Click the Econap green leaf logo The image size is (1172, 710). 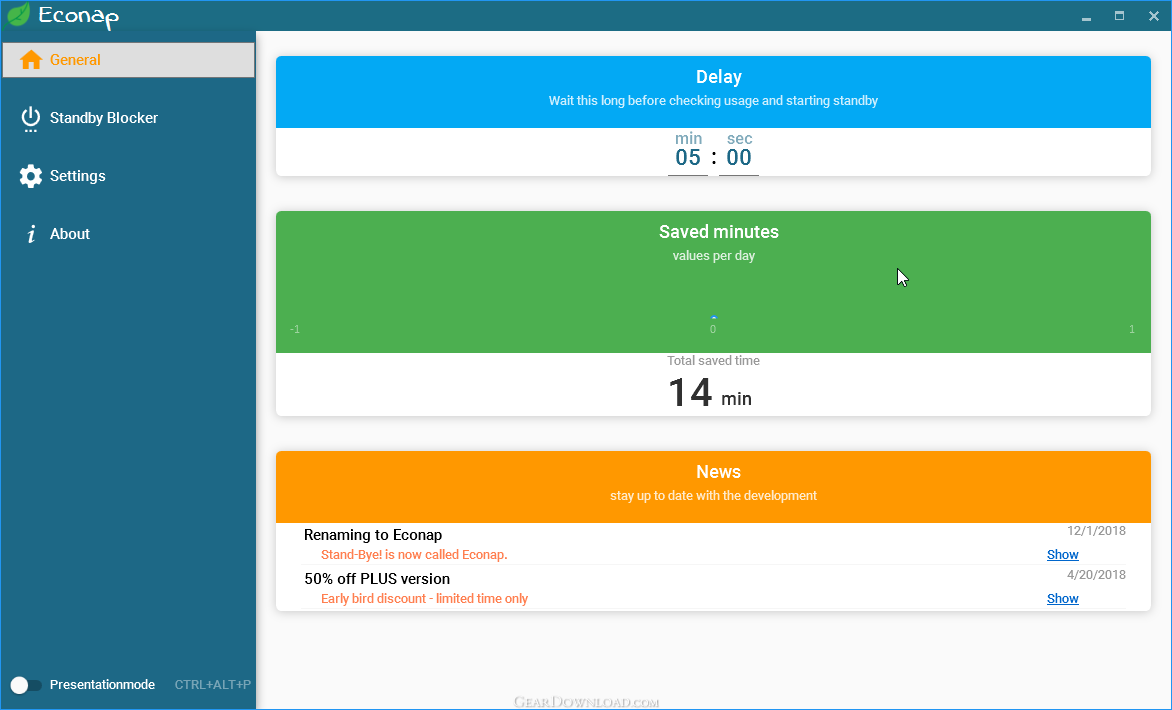[x=19, y=14]
